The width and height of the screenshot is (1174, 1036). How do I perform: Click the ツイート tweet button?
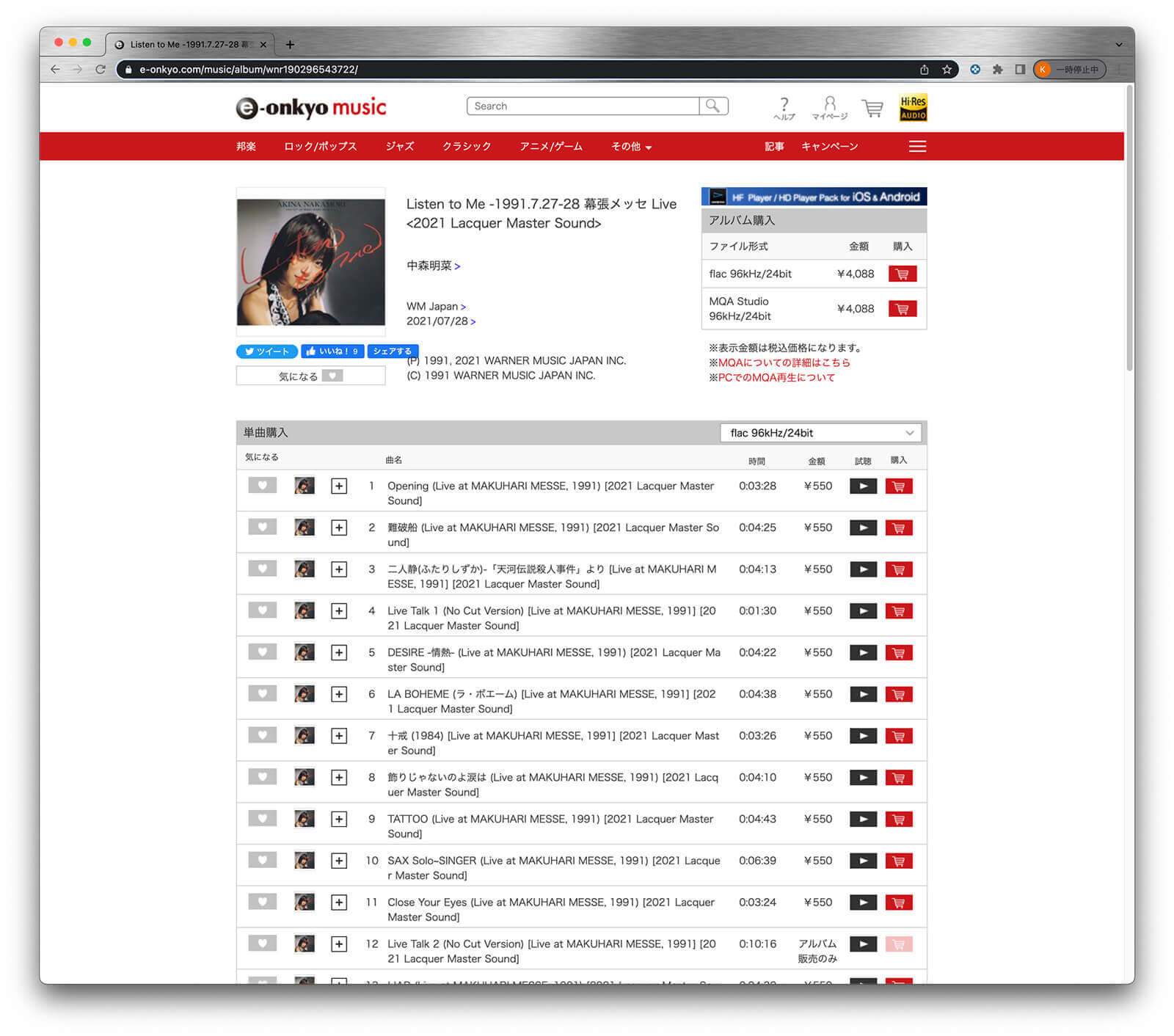pyautogui.click(x=267, y=351)
